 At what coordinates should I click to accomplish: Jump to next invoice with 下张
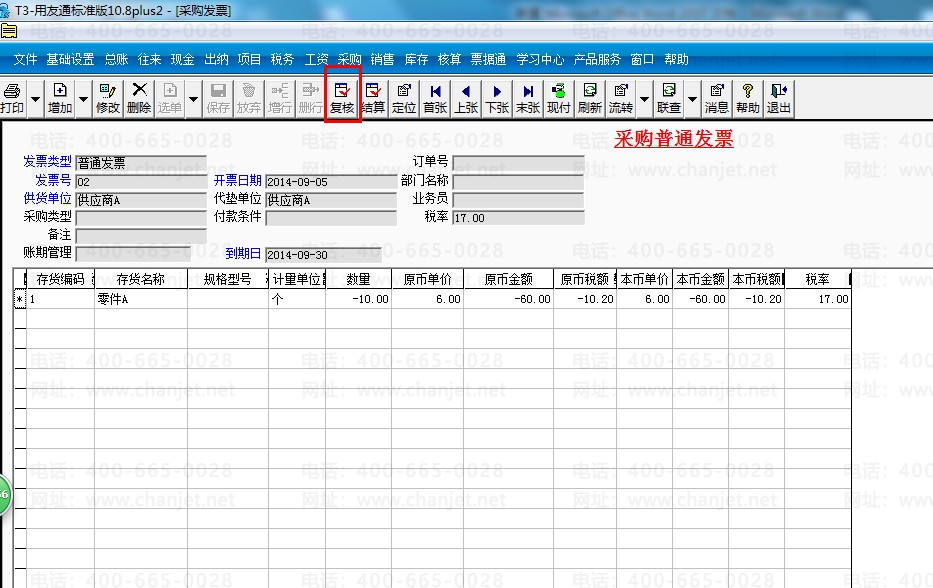(497, 98)
